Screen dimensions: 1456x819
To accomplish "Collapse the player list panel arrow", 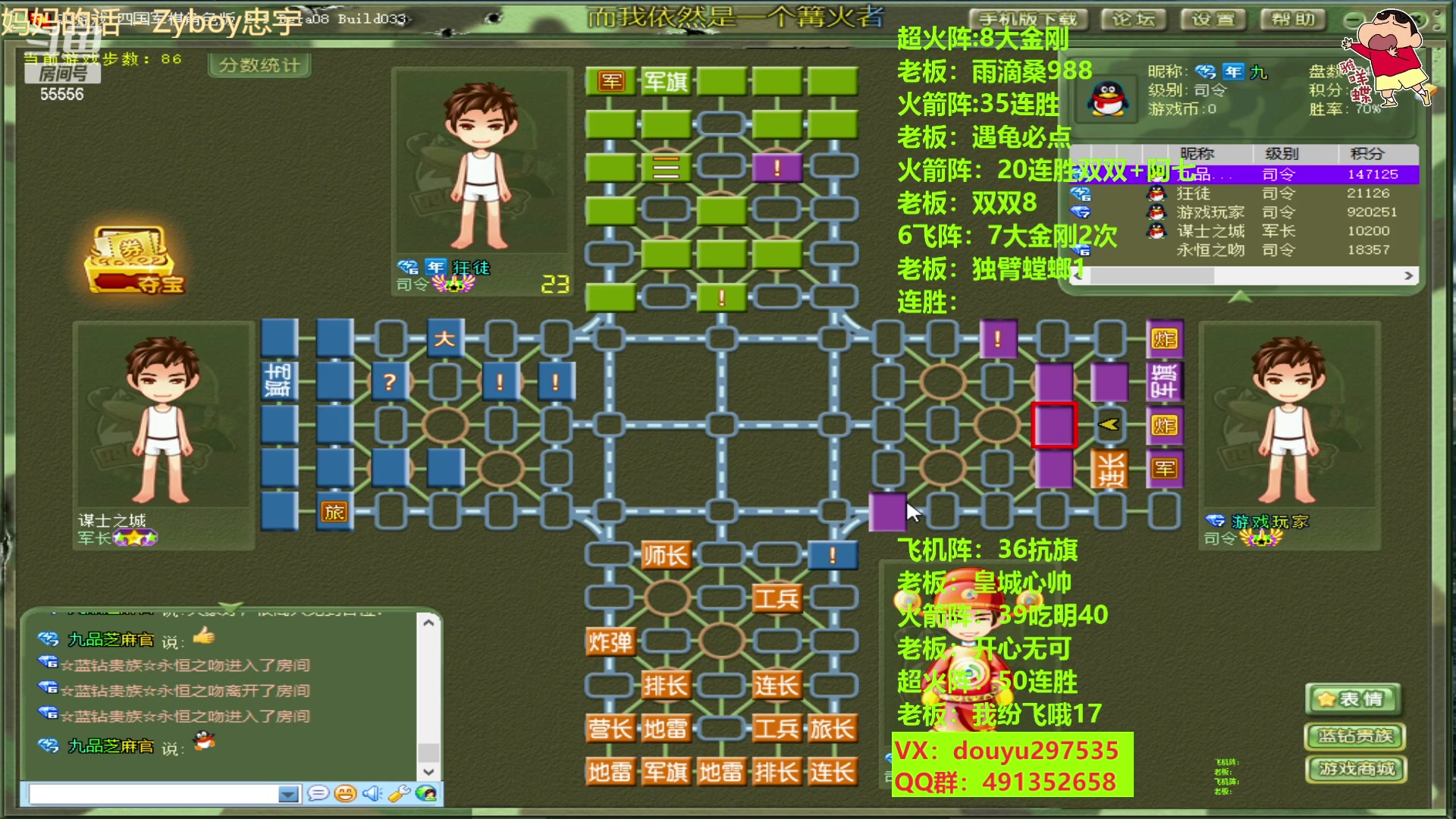I will [x=1240, y=297].
